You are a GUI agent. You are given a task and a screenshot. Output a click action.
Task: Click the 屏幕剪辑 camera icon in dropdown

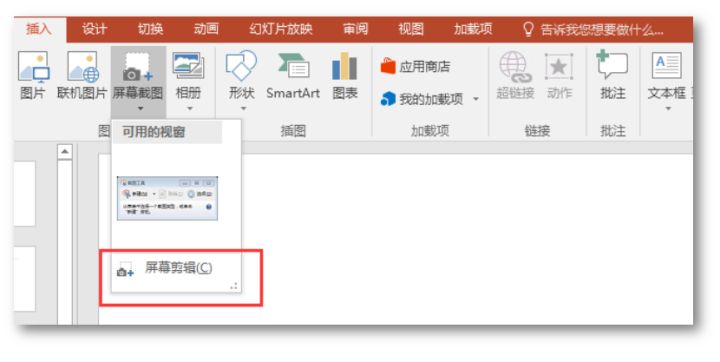pyautogui.click(x=125, y=270)
